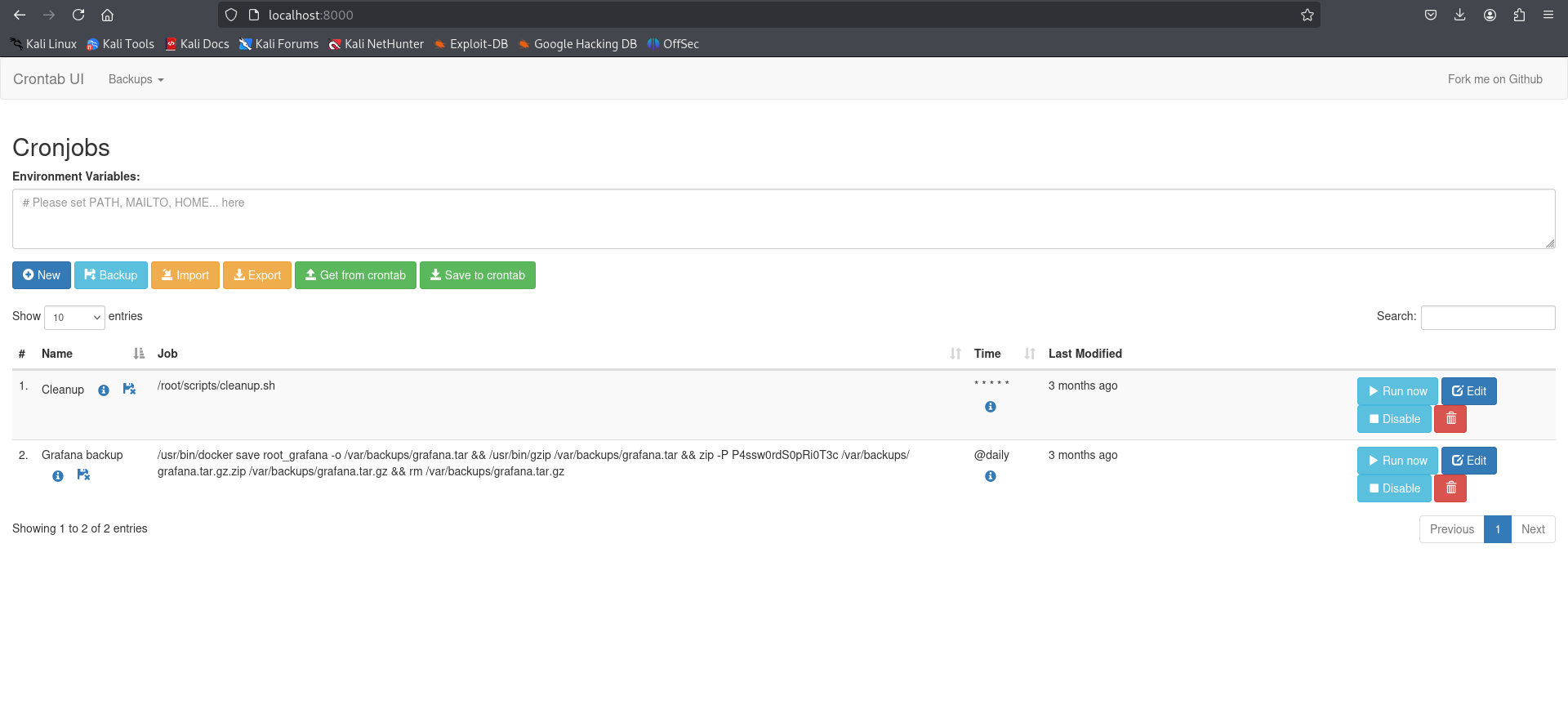1568x722 pixels.
Task: Click info icon under Grafana backup name
Action: point(58,476)
